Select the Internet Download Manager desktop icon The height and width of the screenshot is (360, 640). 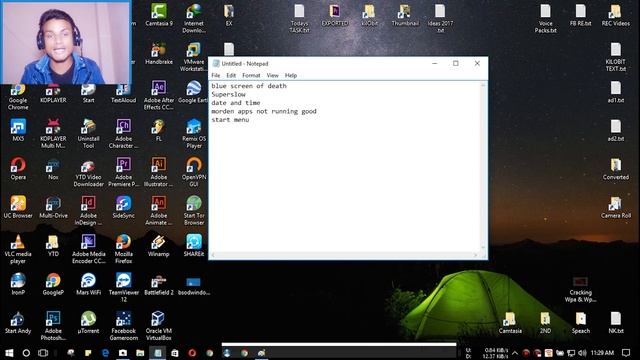coord(194,18)
